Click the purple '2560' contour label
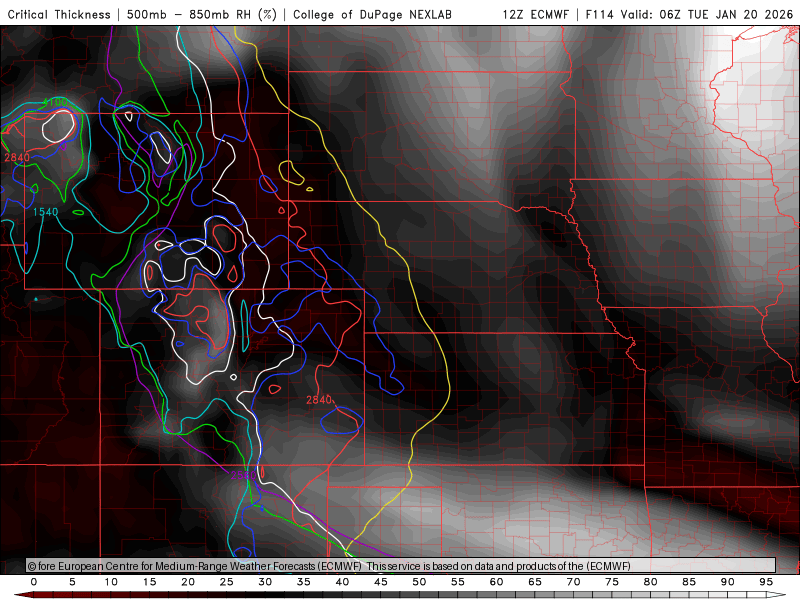Image resolution: width=800 pixels, height=600 pixels. pos(244,476)
